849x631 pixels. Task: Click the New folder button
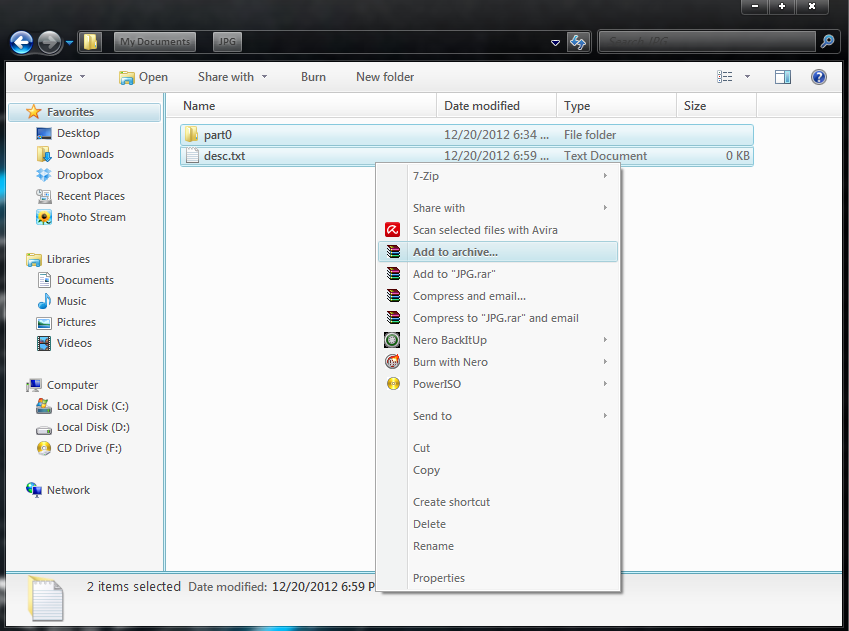pyautogui.click(x=385, y=77)
